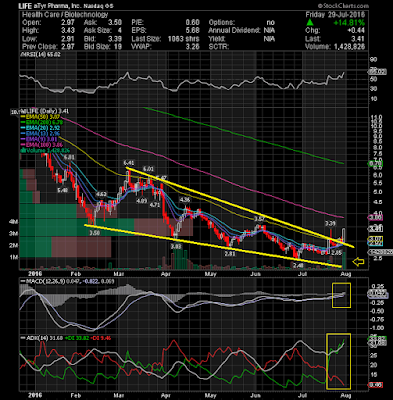The image size is (393, 400).
Task: Click the Open value 2.97
Action: (68, 23)
